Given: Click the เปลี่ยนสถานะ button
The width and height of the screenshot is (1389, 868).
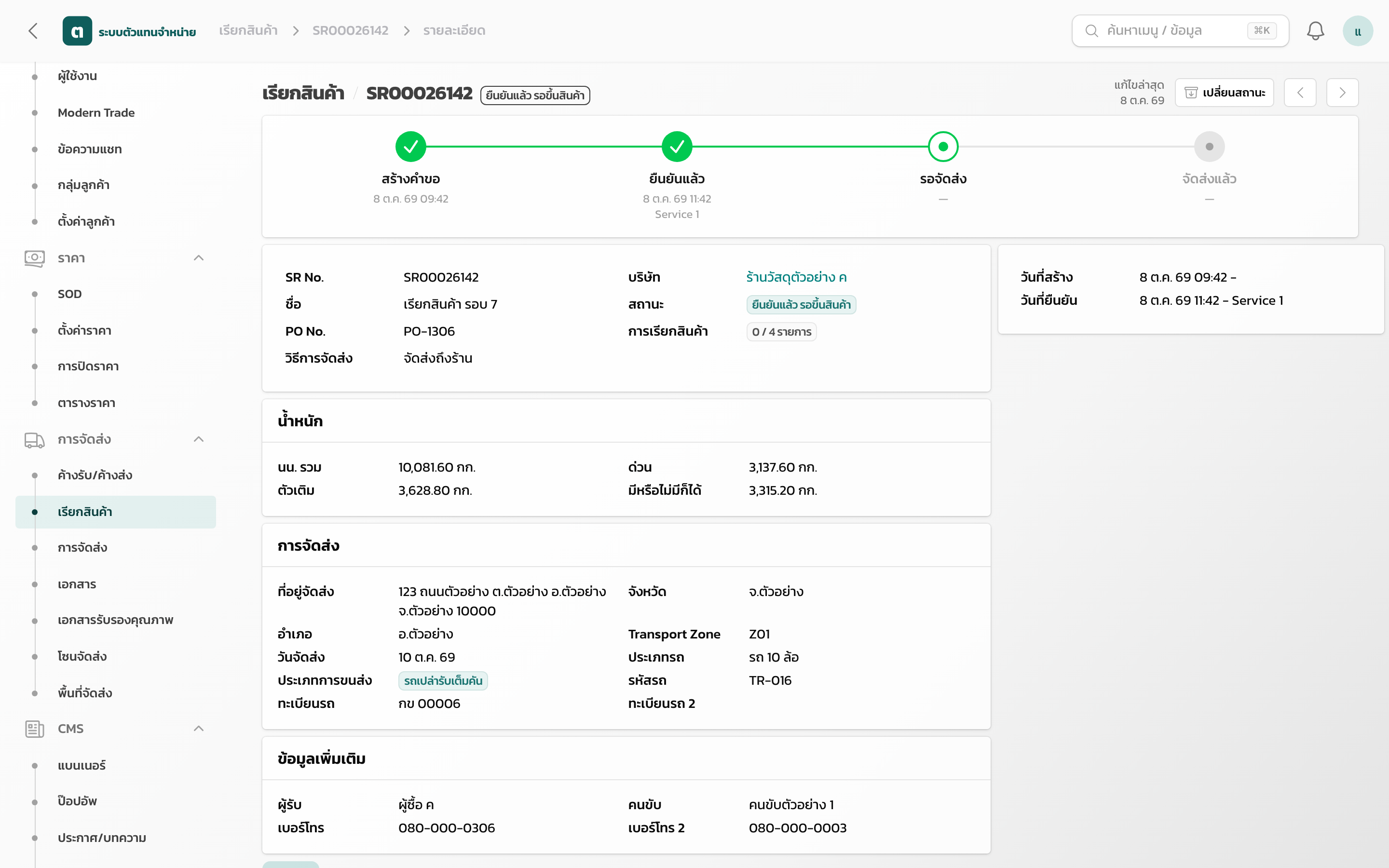Looking at the screenshot, I should point(1224,93).
